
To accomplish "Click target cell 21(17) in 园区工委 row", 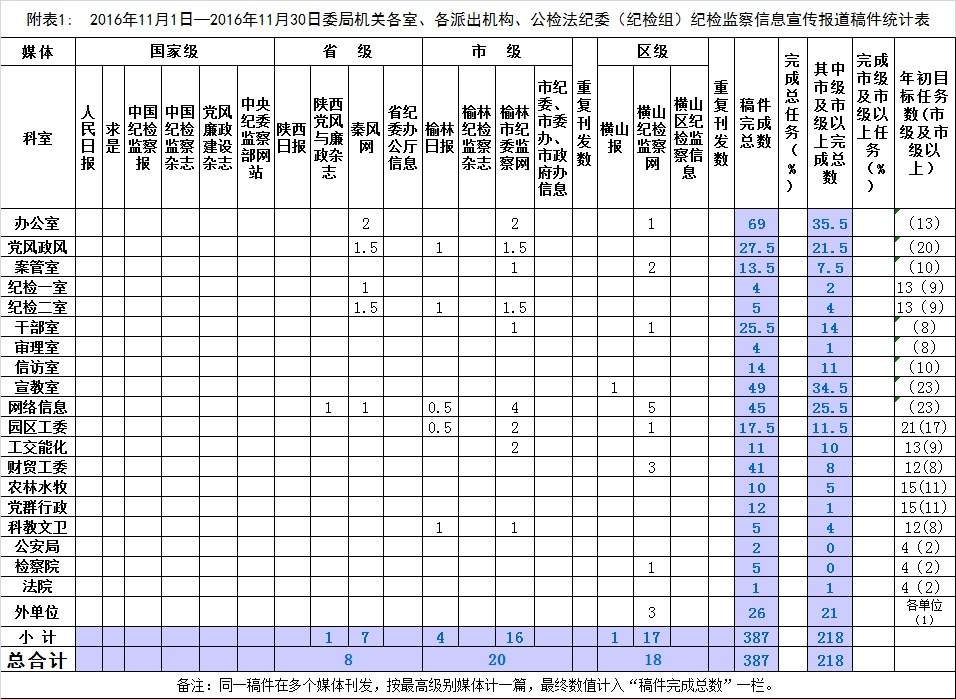I will pos(924,427).
